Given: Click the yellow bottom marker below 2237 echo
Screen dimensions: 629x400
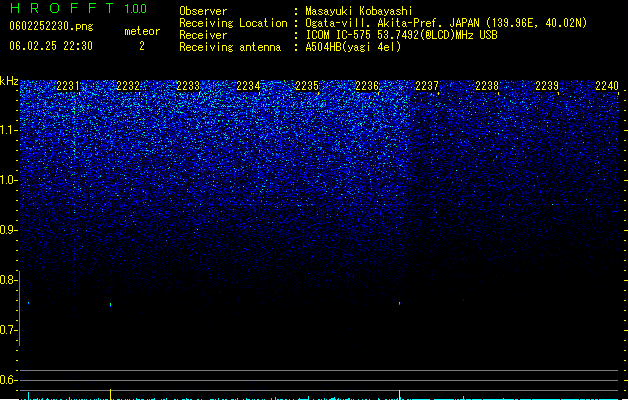Looking at the screenshot, I should point(400,394).
